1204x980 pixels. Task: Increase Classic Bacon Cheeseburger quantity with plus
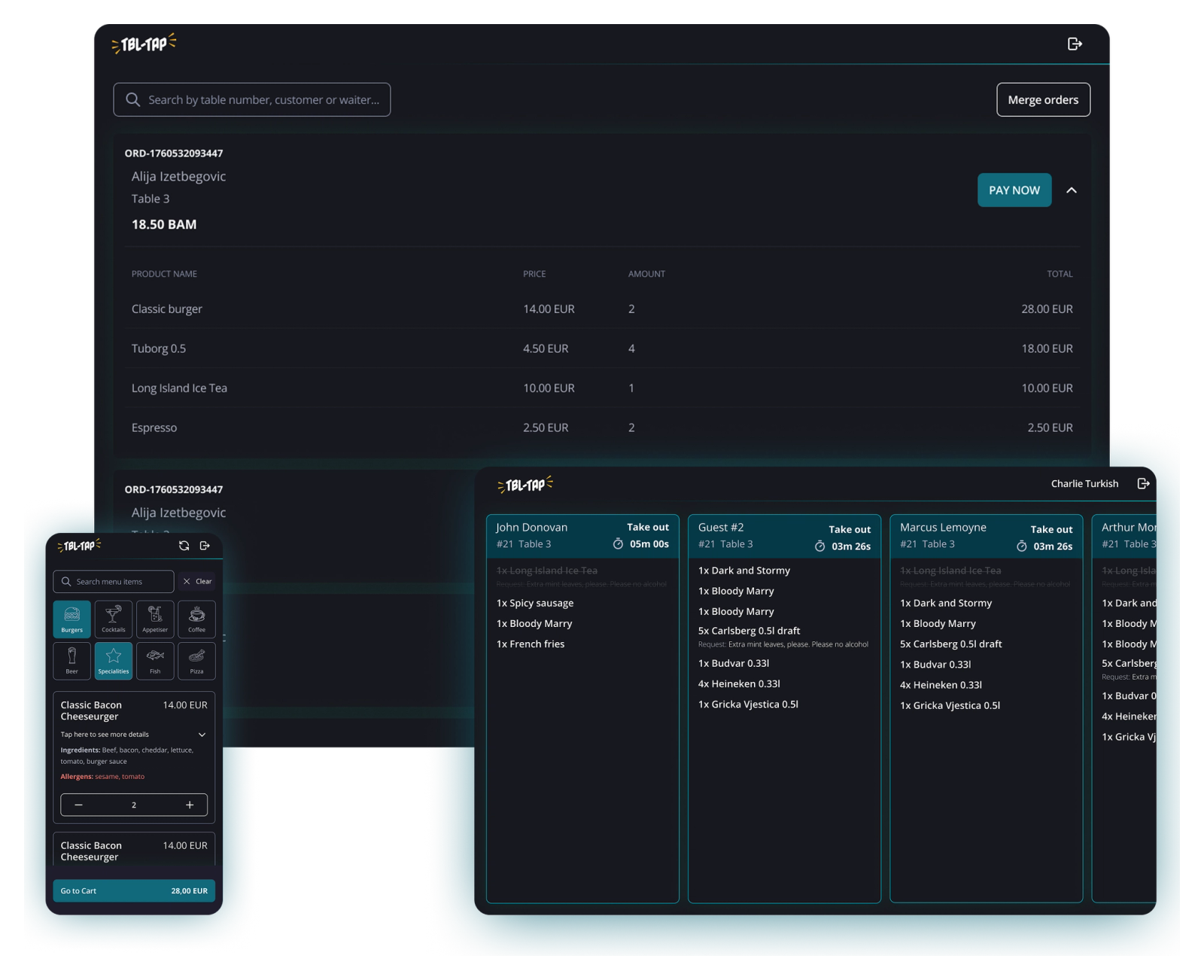[x=190, y=805]
